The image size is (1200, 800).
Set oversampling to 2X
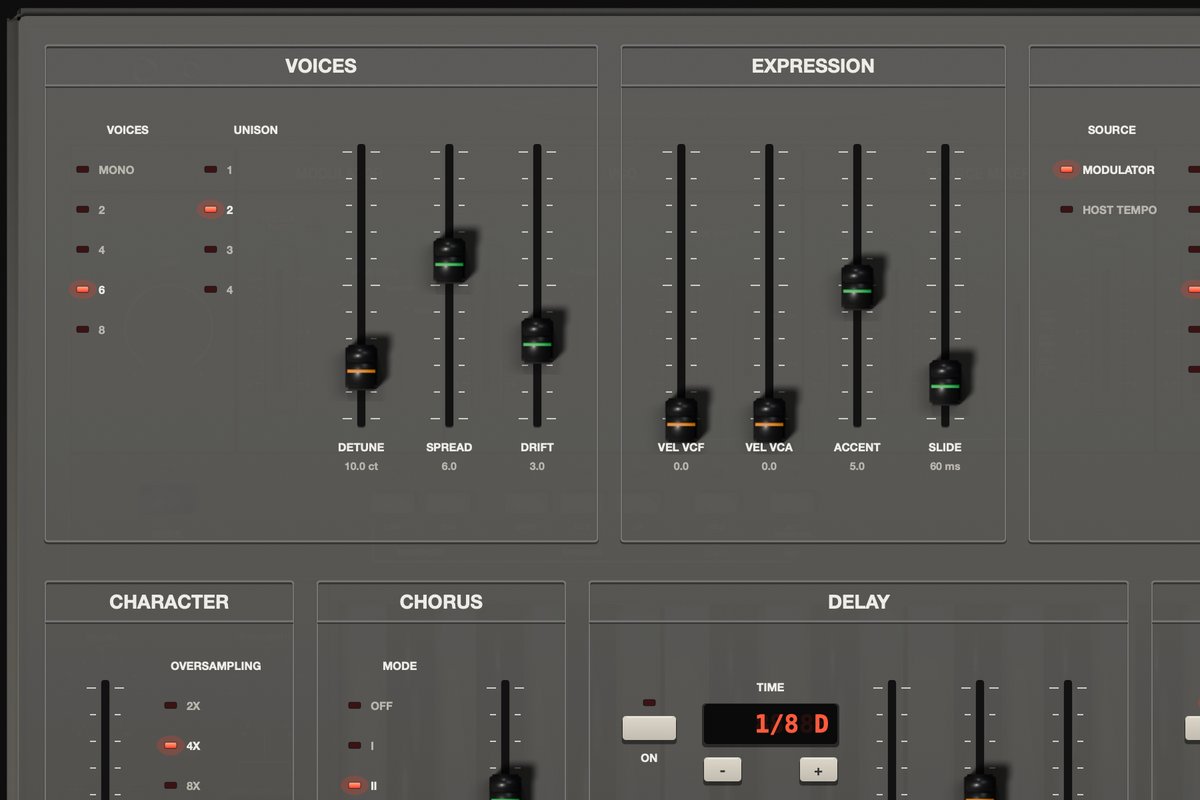click(x=183, y=706)
